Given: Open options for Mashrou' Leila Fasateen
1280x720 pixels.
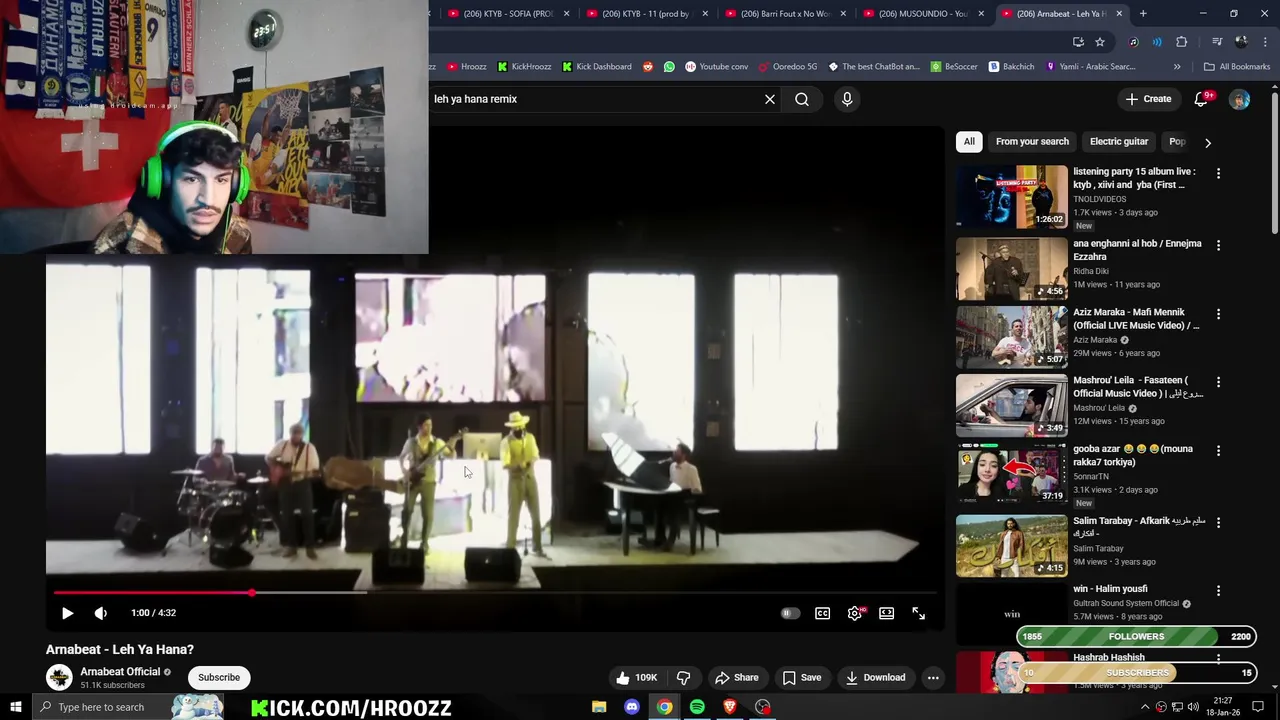Looking at the screenshot, I should point(1218,382).
